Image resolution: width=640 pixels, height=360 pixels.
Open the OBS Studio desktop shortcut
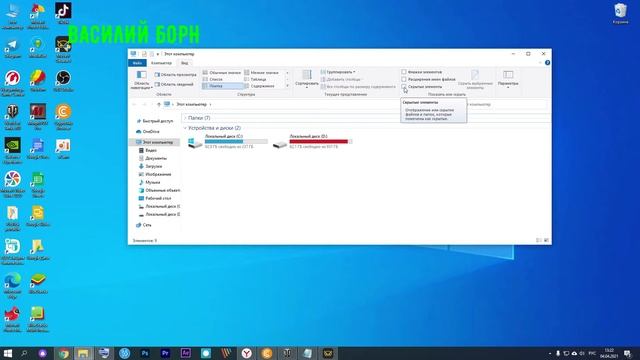click(x=63, y=80)
